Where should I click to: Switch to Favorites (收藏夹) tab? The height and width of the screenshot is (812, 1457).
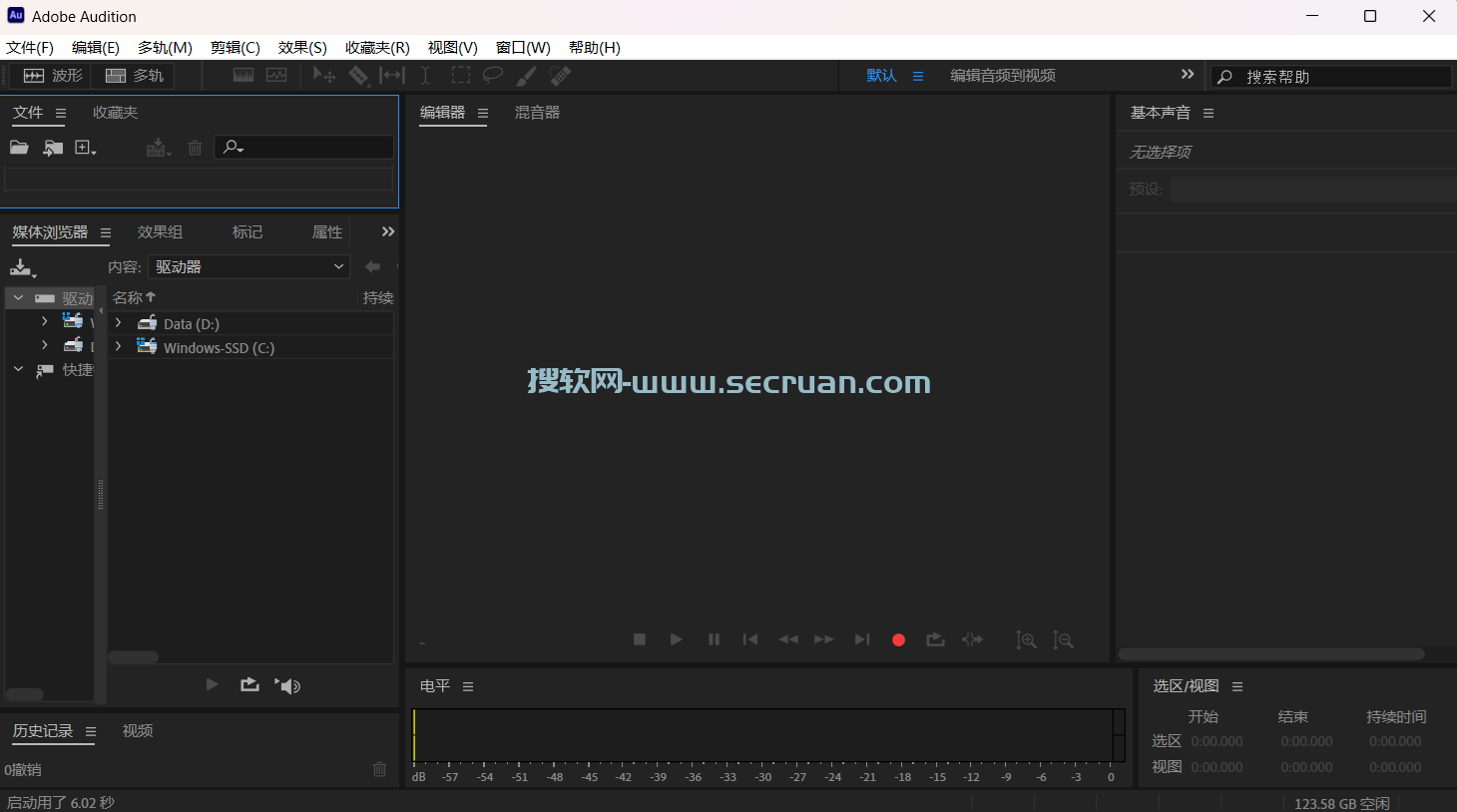point(115,113)
